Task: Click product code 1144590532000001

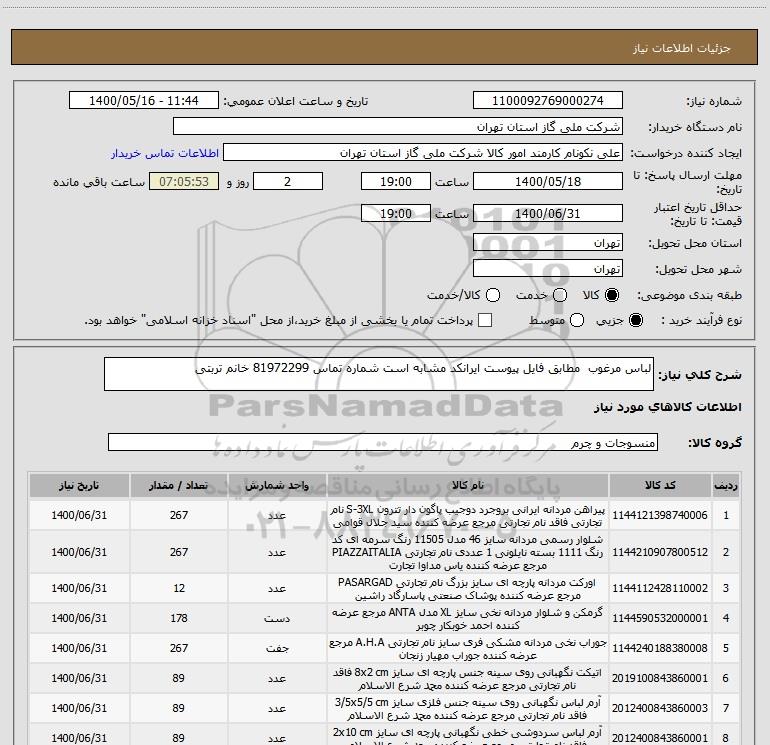Action: [660, 618]
